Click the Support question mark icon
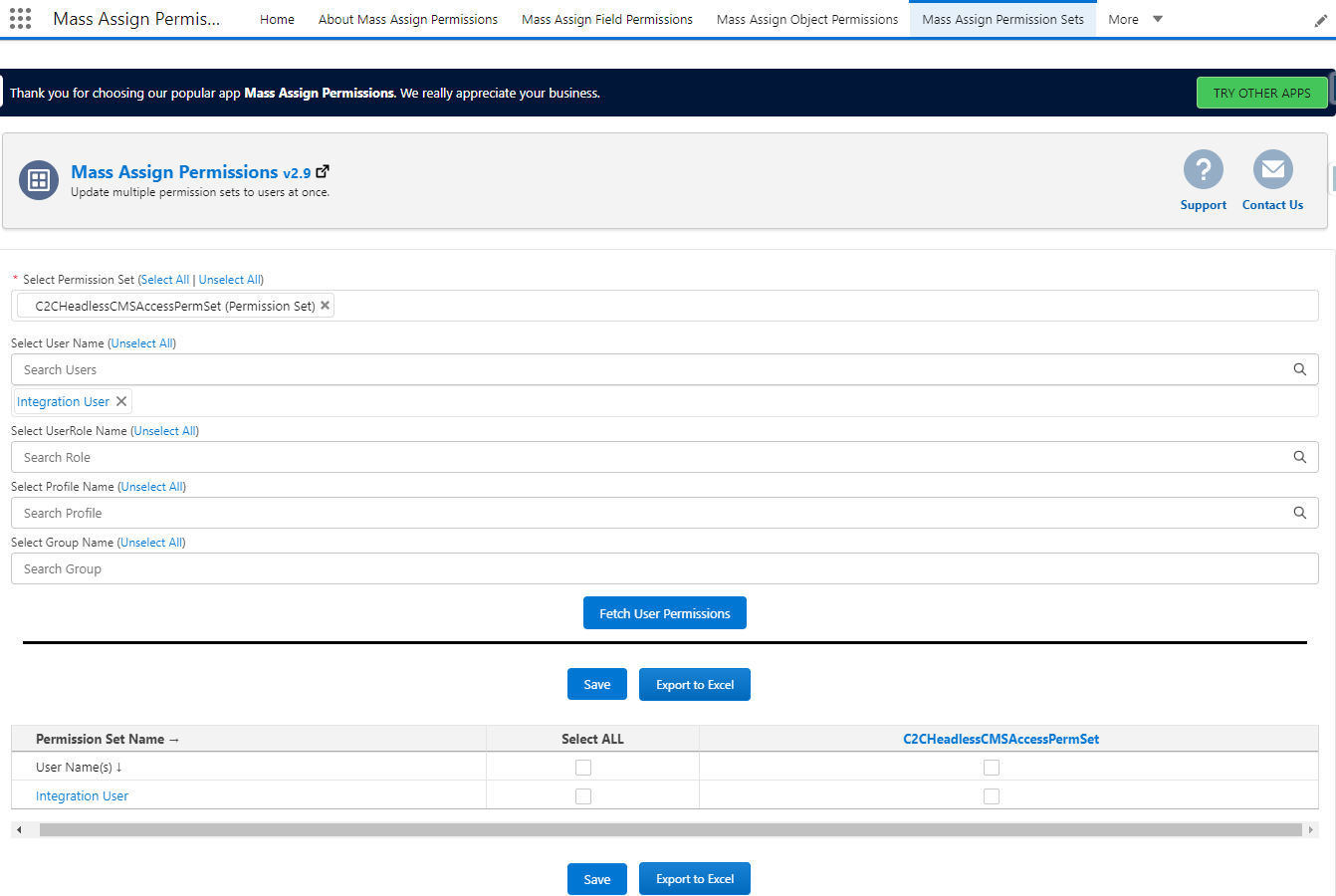The width and height of the screenshot is (1336, 896). 1203,169
